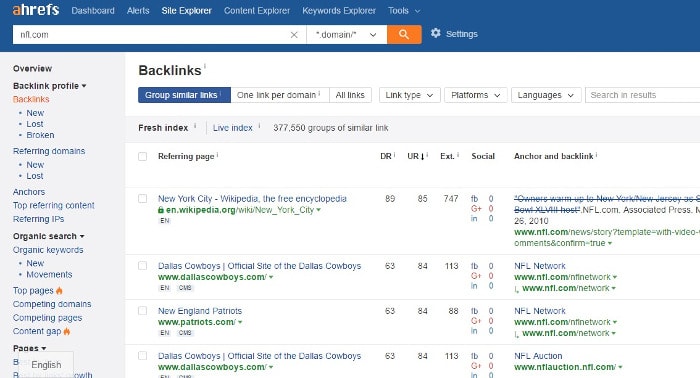
Task: Open Link type dropdown
Action: [x=410, y=95]
